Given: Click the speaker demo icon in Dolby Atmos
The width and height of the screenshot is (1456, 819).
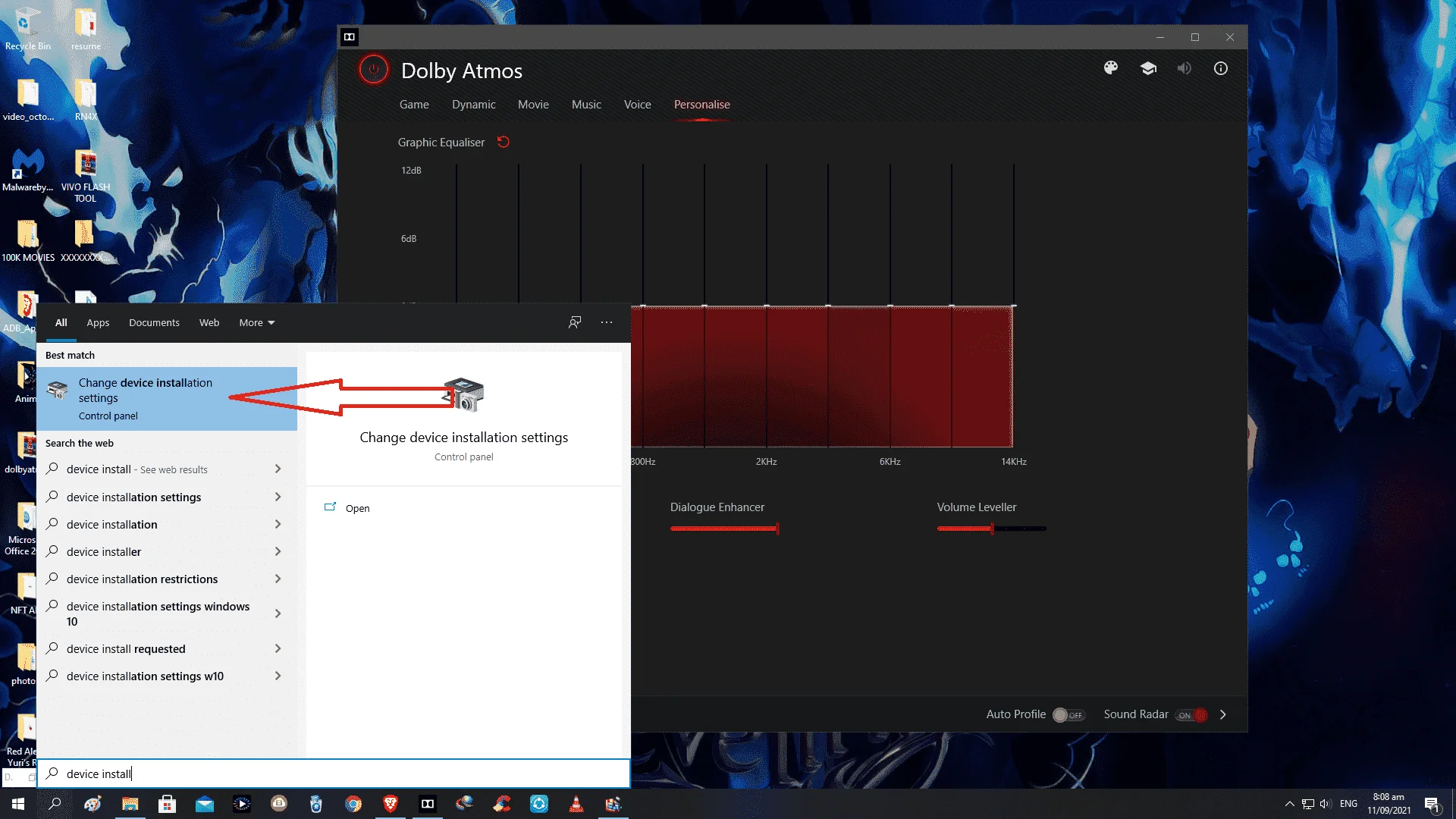Looking at the screenshot, I should click(1185, 68).
